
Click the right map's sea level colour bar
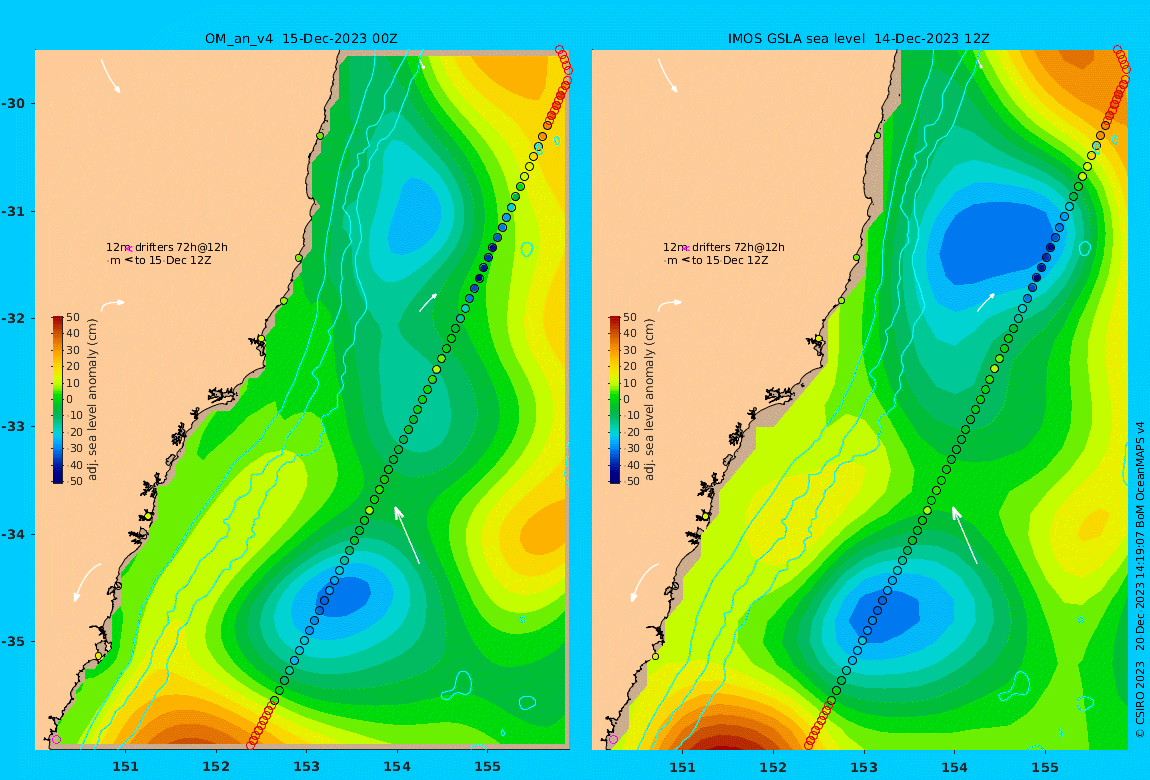(615, 400)
